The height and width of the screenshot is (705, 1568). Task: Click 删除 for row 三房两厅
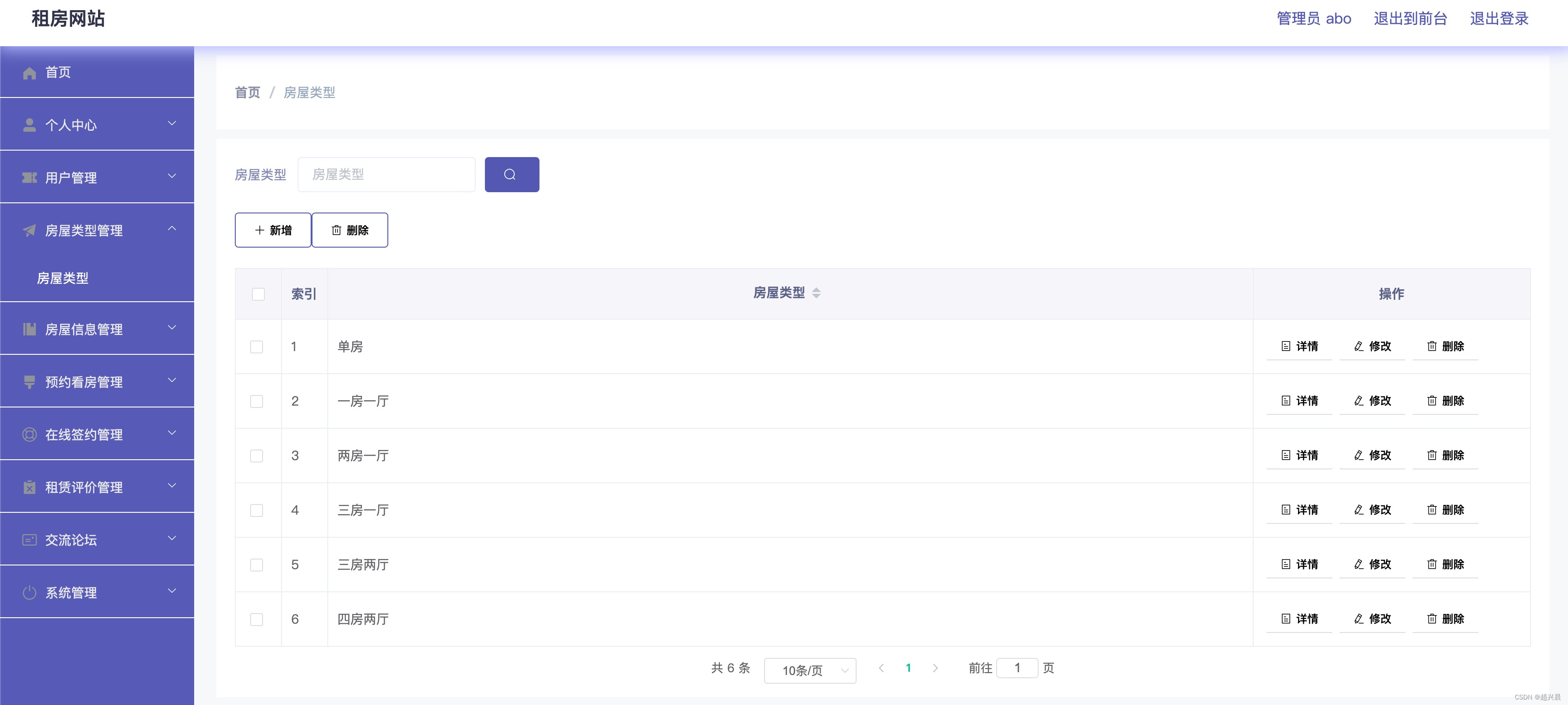[x=1445, y=565]
